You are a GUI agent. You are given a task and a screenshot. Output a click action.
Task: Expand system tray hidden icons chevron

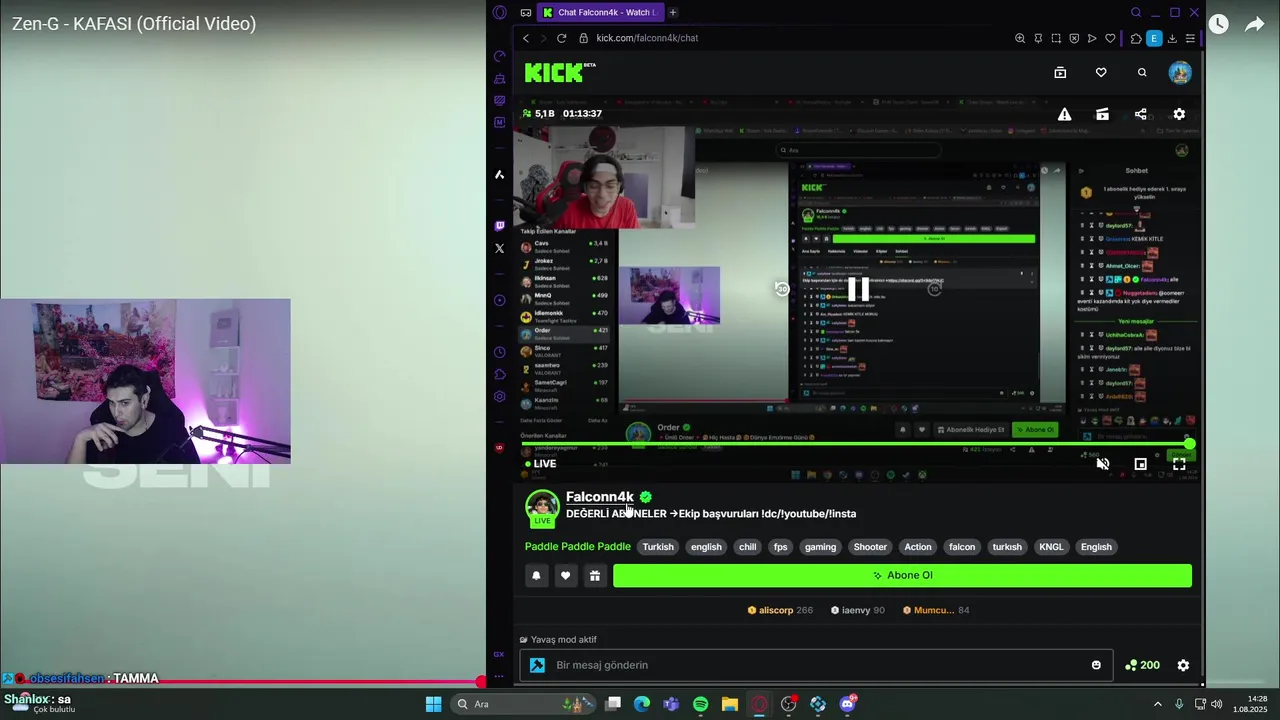coord(1158,704)
